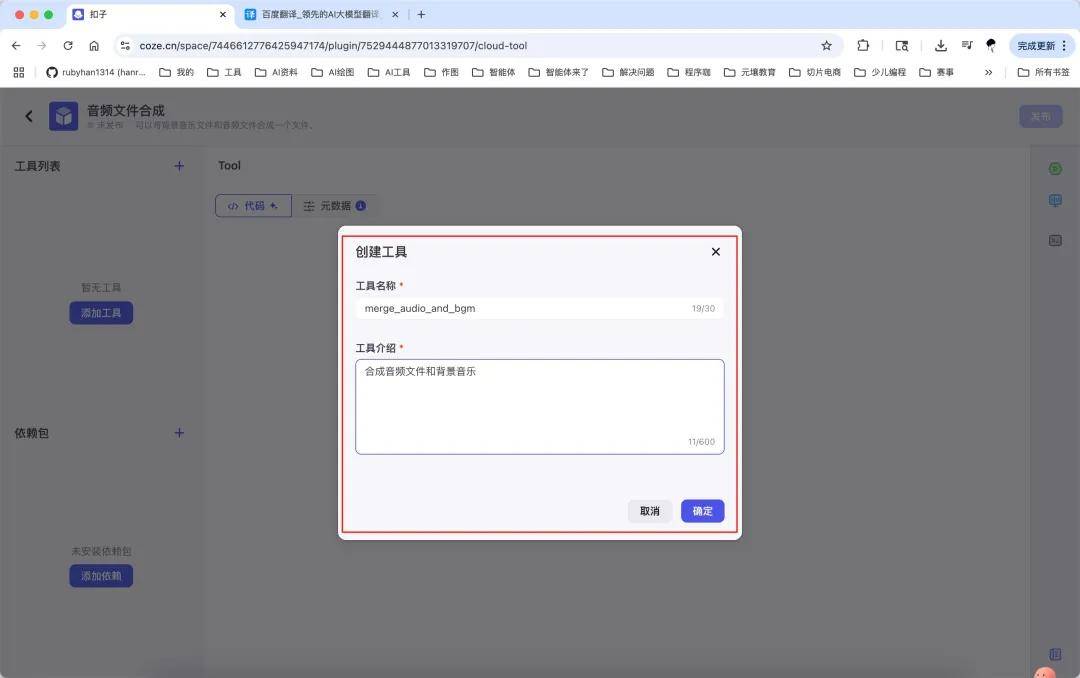
Task: Open 所有书签 folder in bookmarks bar
Action: [1043, 72]
